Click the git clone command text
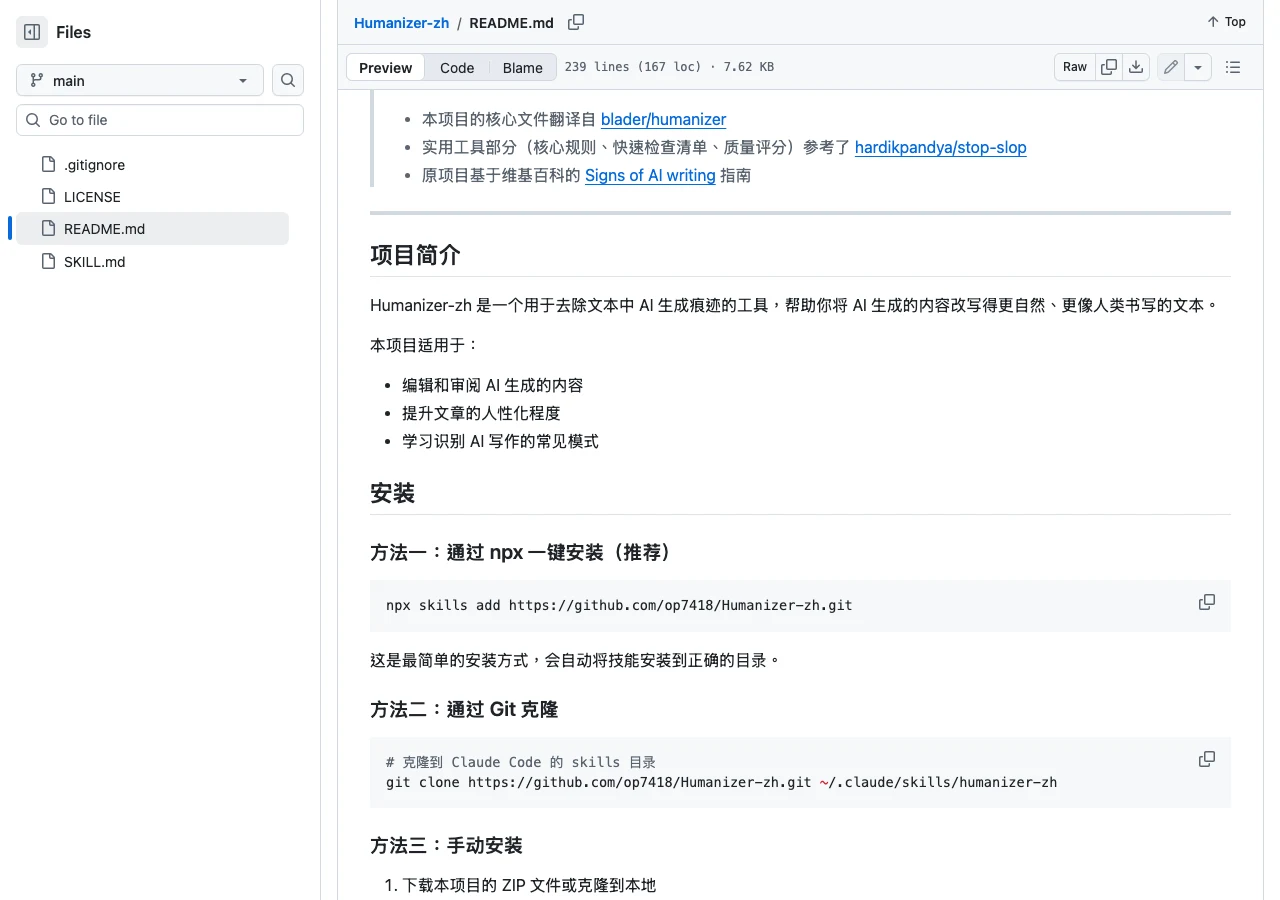The image size is (1280, 900). 721,782
